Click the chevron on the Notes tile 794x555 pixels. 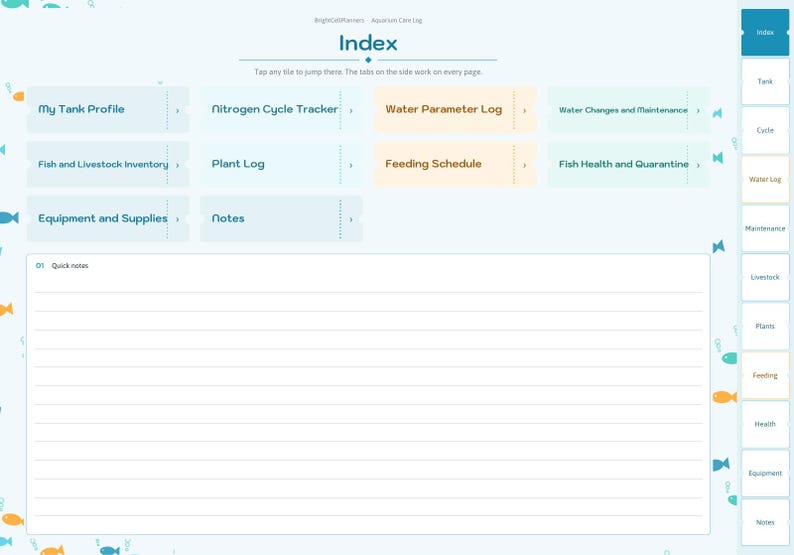click(351, 219)
